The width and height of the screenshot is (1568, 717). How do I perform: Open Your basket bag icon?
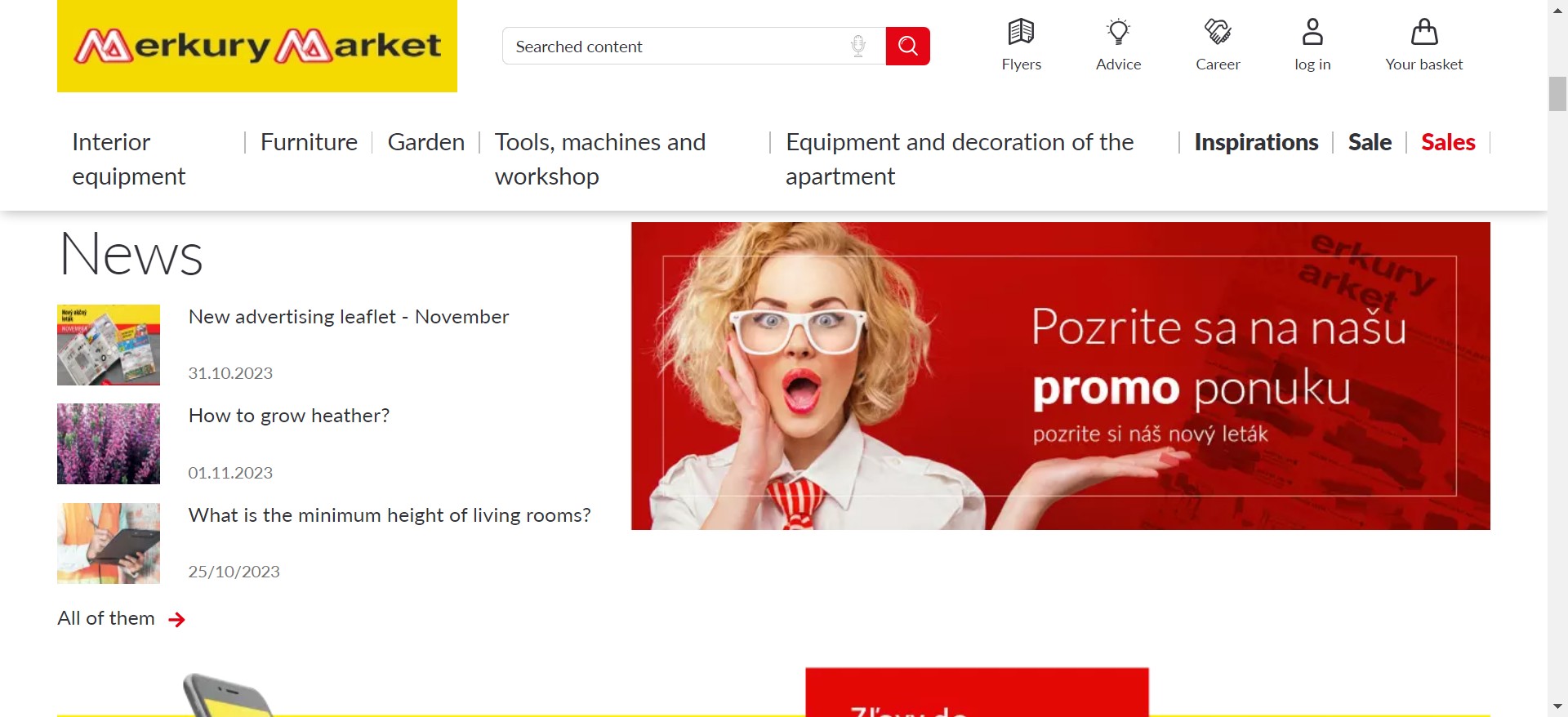(1423, 32)
